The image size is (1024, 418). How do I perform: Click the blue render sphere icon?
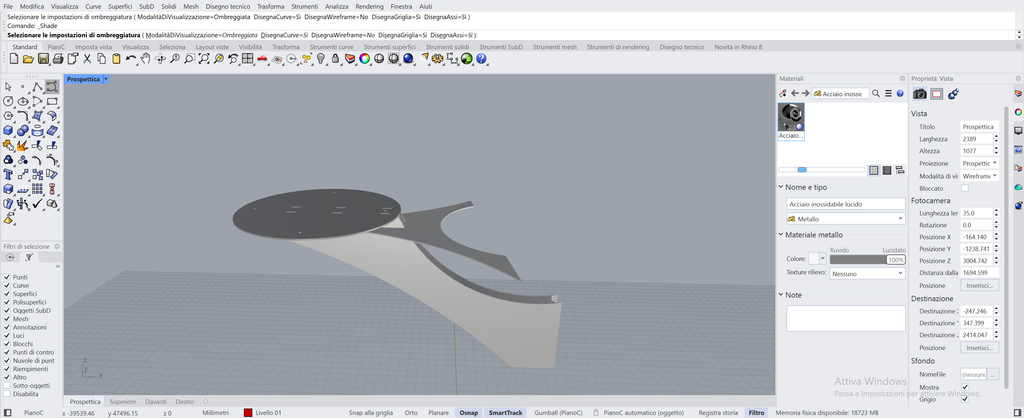click(x=408, y=59)
